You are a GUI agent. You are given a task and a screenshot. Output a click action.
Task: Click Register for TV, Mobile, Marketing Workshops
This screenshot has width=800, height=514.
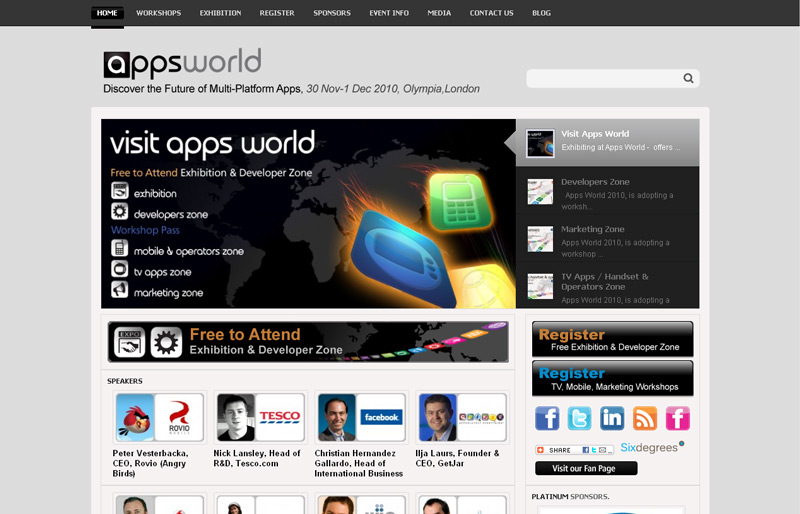pos(612,379)
